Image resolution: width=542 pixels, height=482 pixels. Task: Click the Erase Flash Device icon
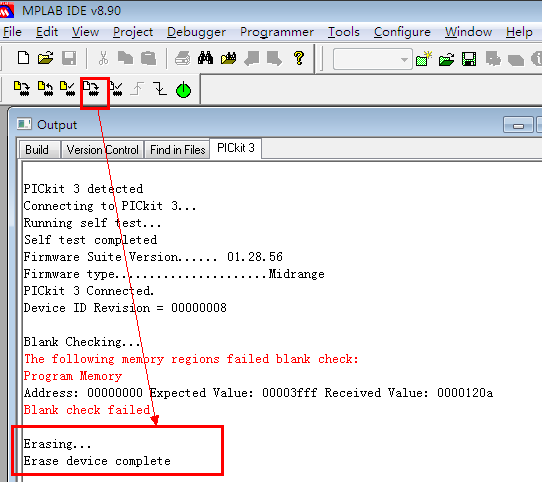point(91,89)
